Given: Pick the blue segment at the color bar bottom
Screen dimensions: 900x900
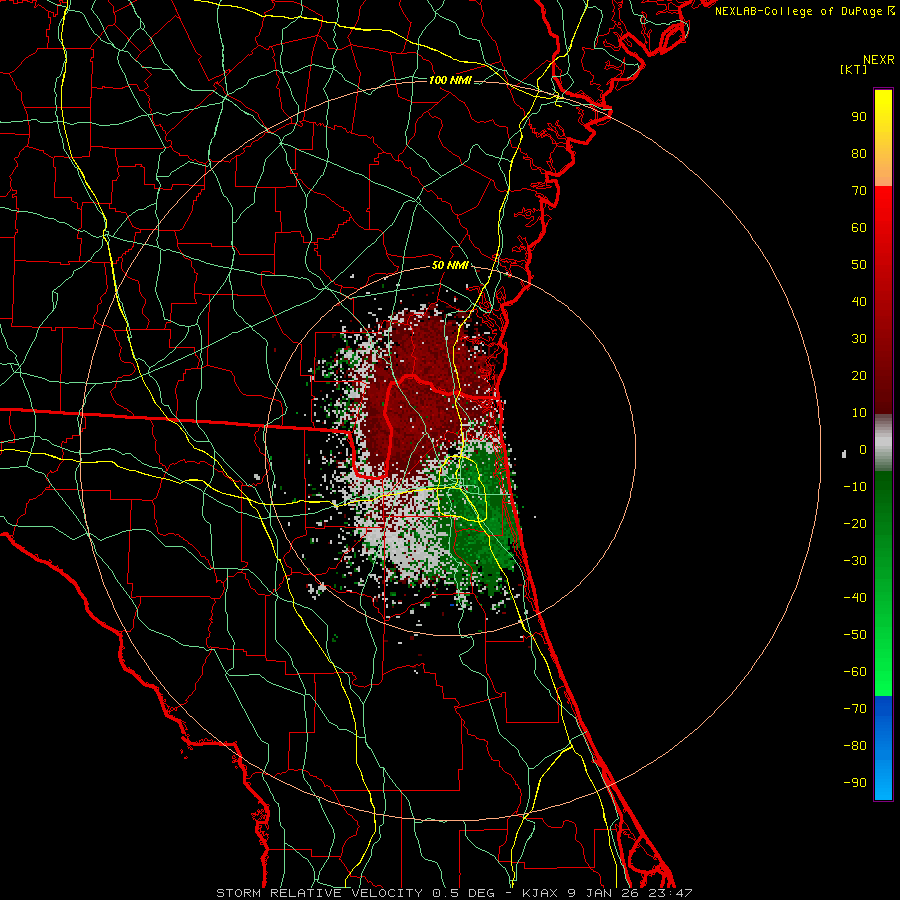Looking at the screenshot, I should point(883,748).
